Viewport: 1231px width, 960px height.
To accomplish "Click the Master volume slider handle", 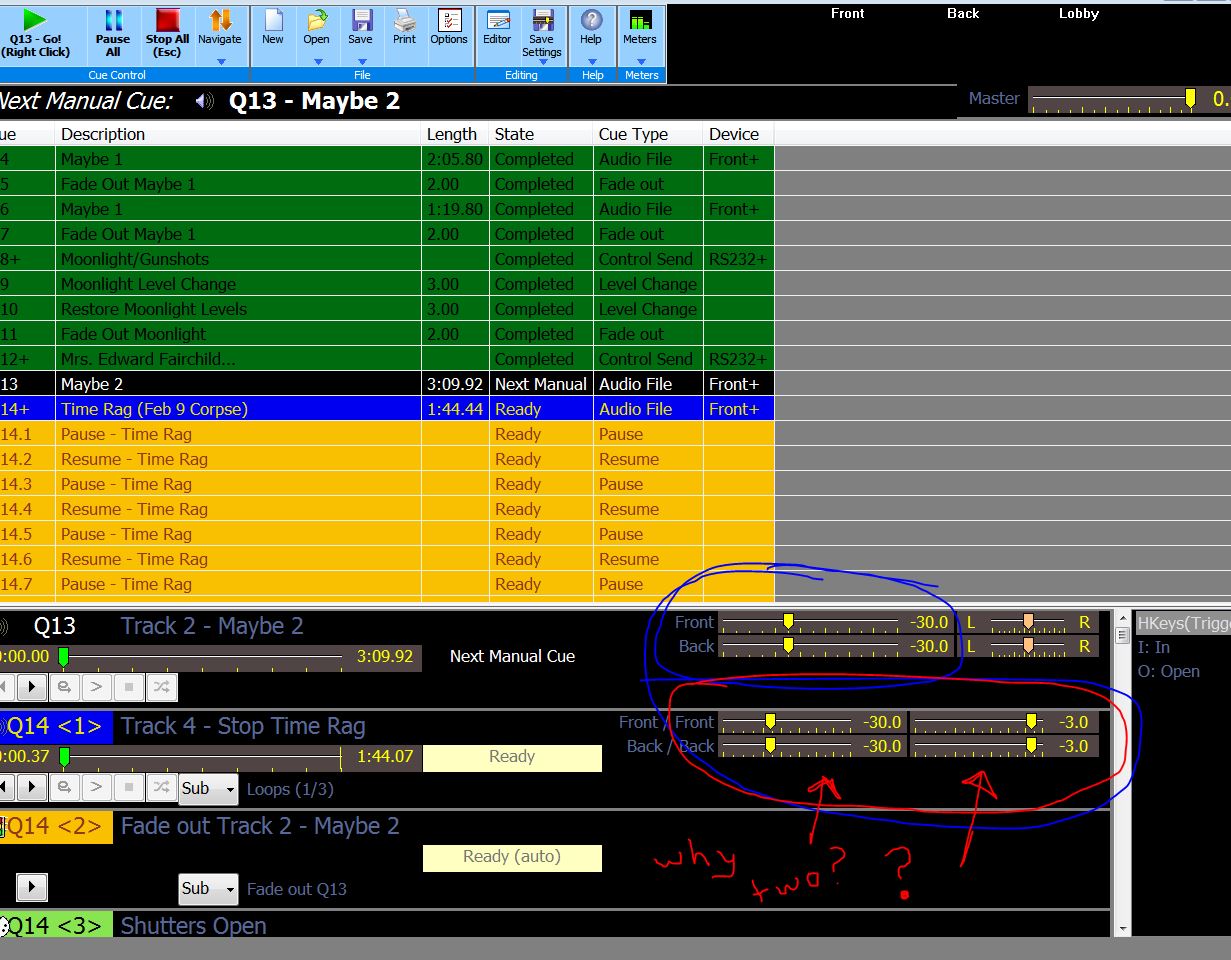I will point(1190,98).
